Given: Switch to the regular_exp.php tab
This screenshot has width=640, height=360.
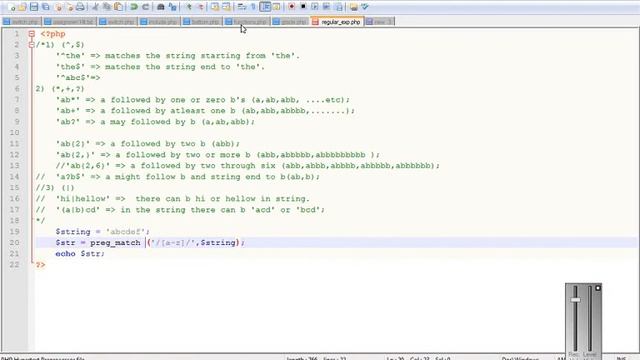Looking at the screenshot, I should (337, 22).
